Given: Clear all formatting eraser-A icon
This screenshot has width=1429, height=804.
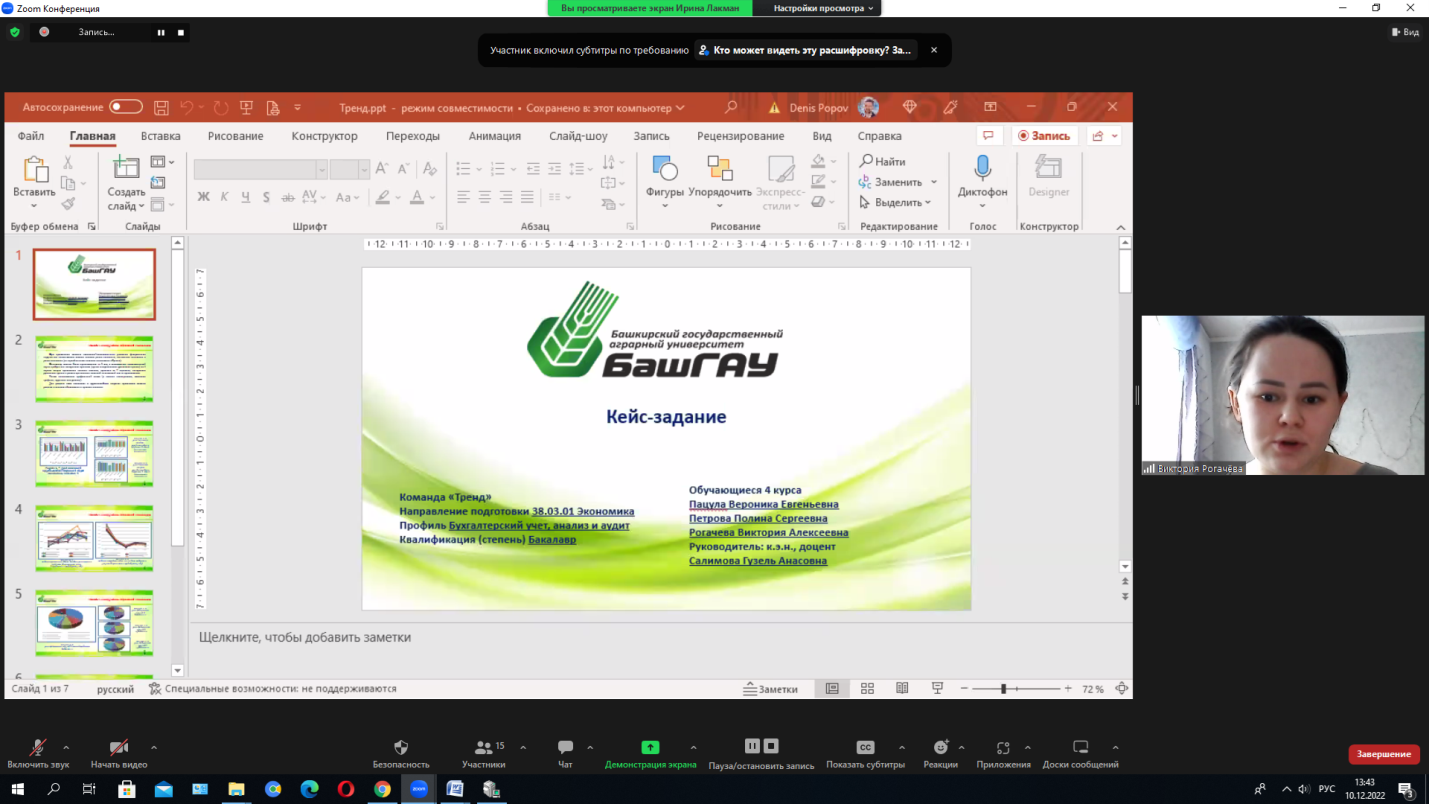Looking at the screenshot, I should (x=430, y=169).
